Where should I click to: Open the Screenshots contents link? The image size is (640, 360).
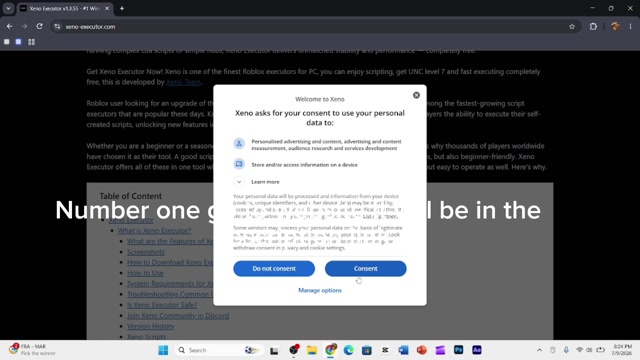click(146, 252)
